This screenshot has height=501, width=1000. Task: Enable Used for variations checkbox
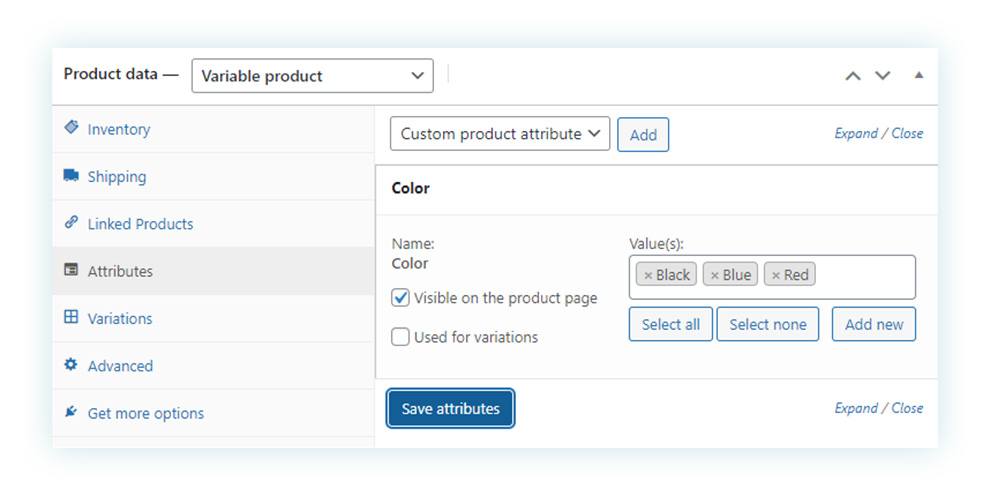[x=401, y=337]
